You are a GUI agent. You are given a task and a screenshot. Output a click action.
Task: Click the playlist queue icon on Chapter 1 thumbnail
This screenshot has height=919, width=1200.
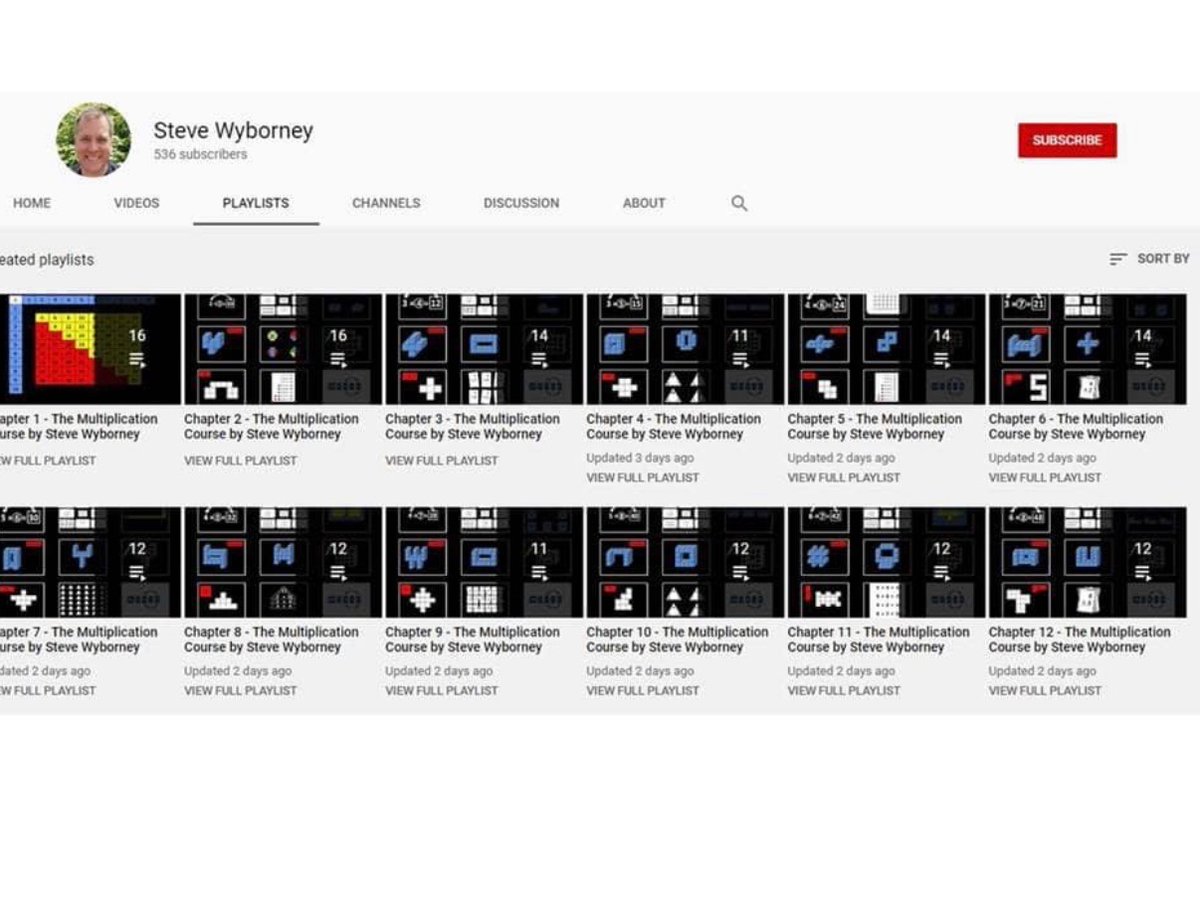137,360
